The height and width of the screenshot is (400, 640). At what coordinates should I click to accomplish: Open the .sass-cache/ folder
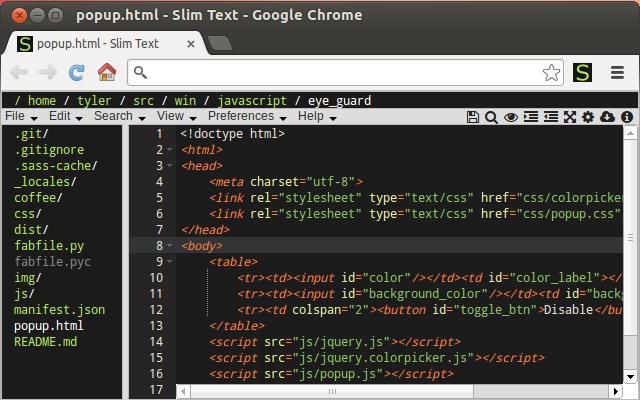56,166
